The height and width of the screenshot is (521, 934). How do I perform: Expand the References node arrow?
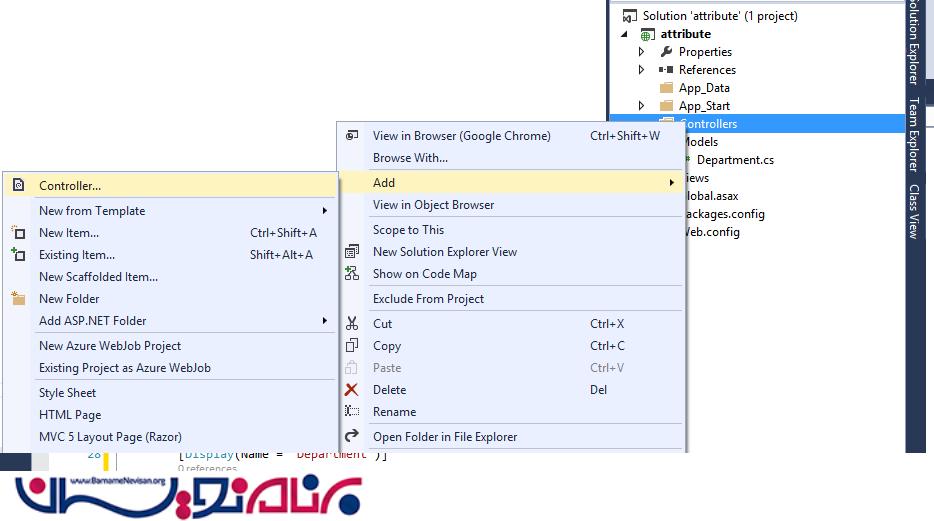(642, 70)
